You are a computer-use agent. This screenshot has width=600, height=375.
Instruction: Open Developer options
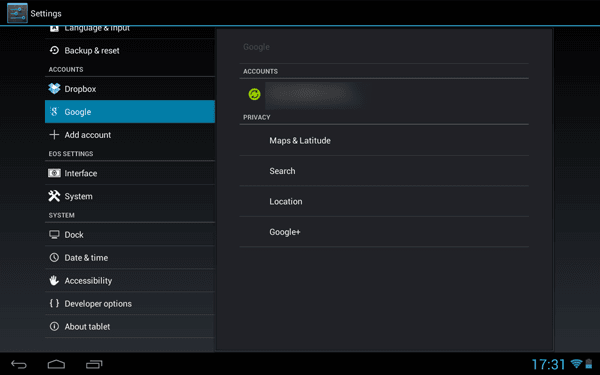coord(130,303)
